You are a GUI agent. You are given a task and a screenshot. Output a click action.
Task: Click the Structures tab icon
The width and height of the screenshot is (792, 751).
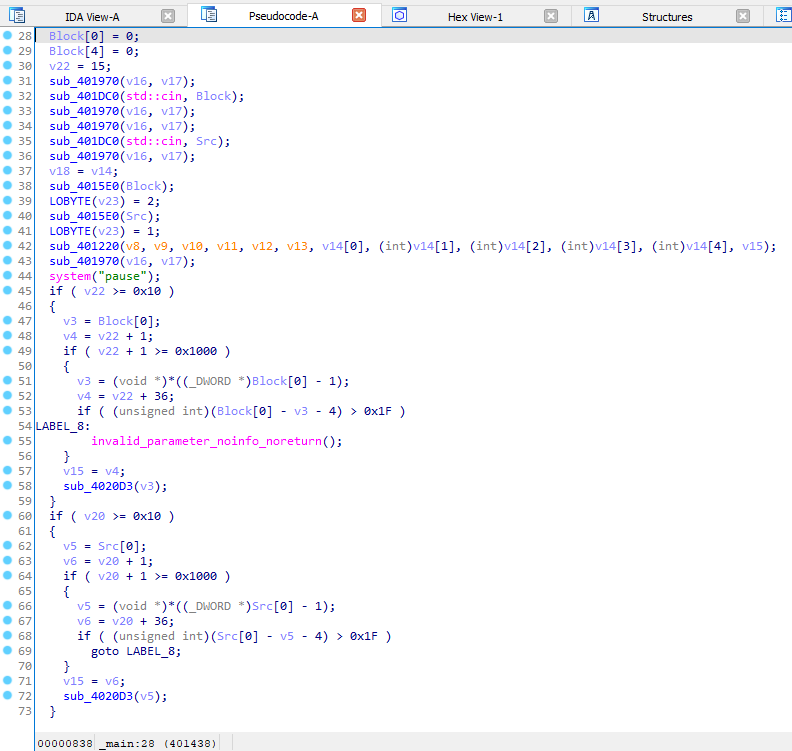coord(591,15)
